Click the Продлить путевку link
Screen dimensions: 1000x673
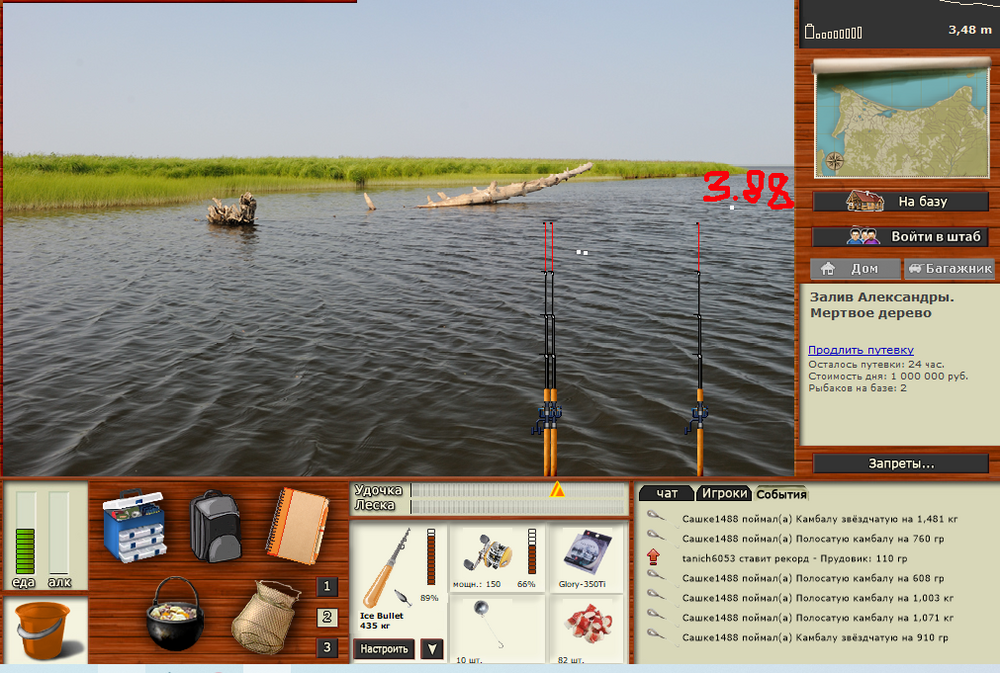pyautogui.click(x=861, y=349)
